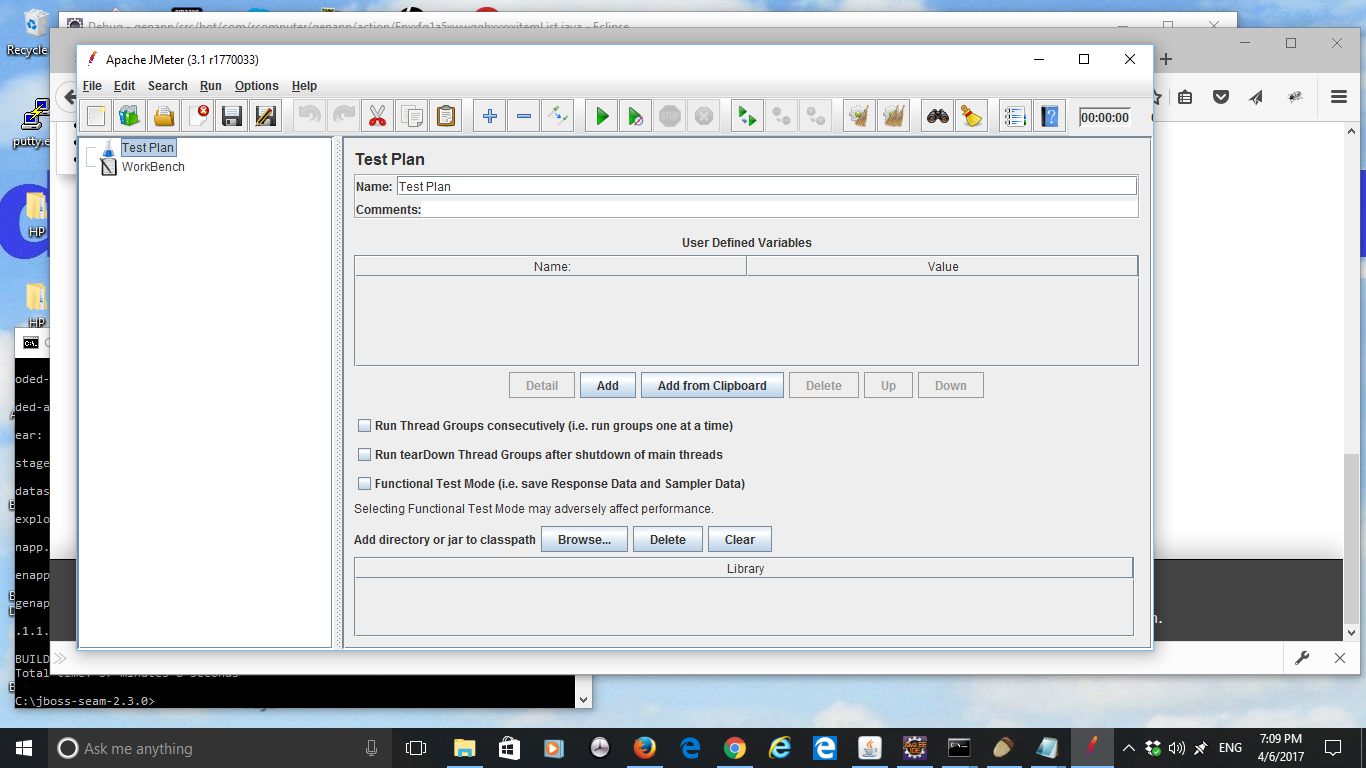Expand all tree nodes with plus icon
The height and width of the screenshot is (768, 1366).
pos(489,116)
